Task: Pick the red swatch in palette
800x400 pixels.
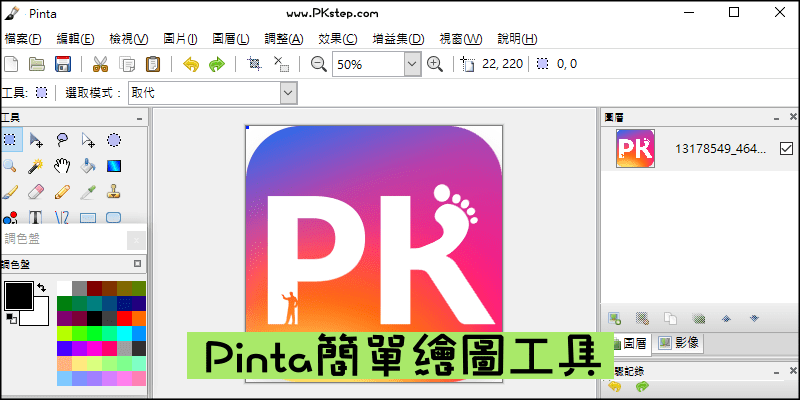Action: (123, 318)
